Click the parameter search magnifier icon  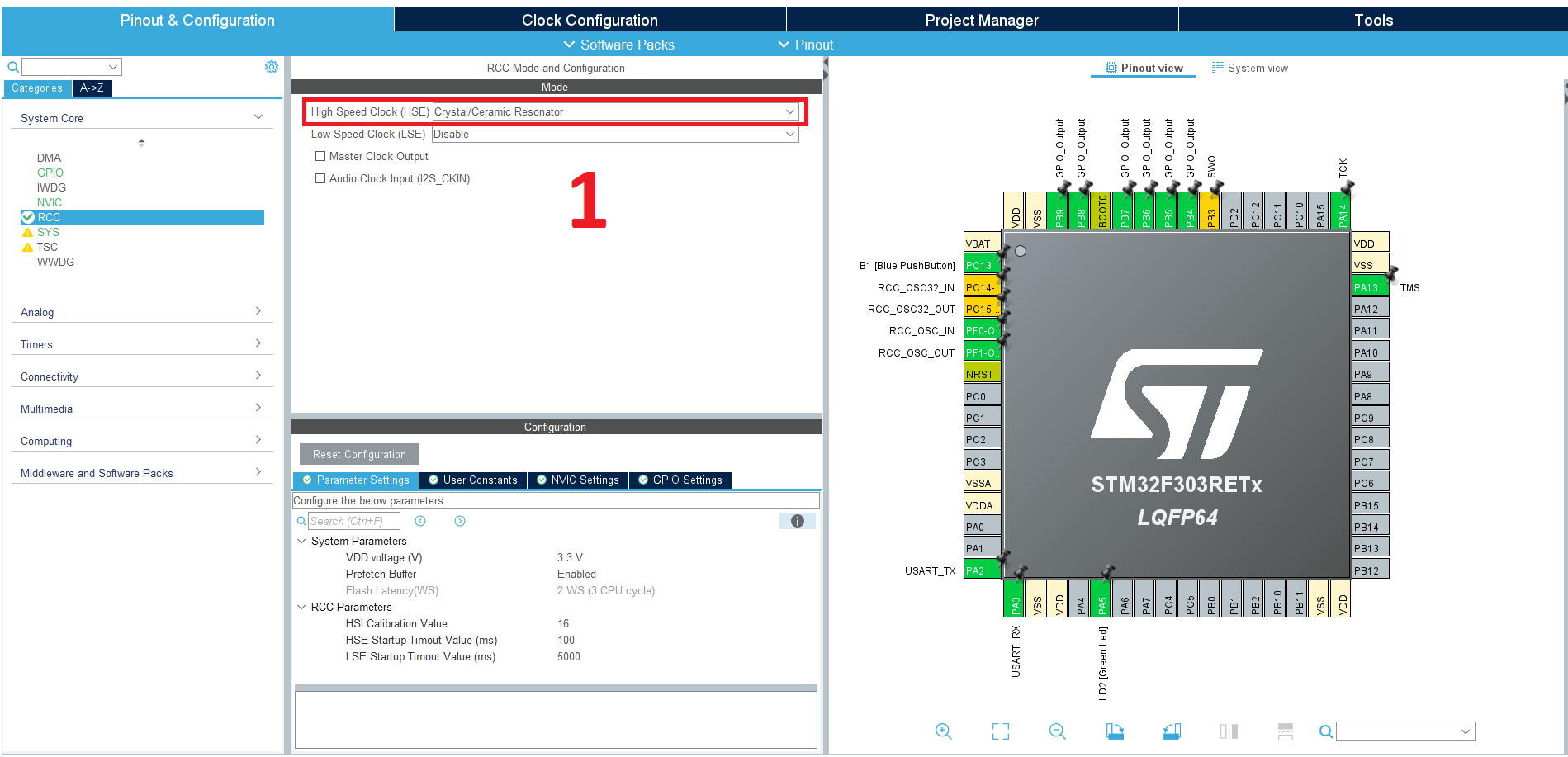[301, 521]
